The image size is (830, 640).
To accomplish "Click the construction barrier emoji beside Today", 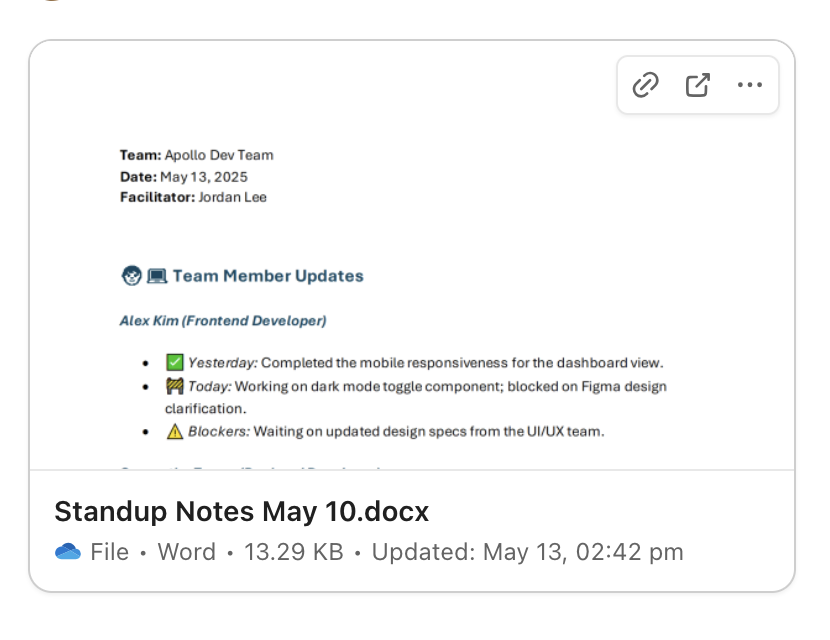I will tap(175, 386).
